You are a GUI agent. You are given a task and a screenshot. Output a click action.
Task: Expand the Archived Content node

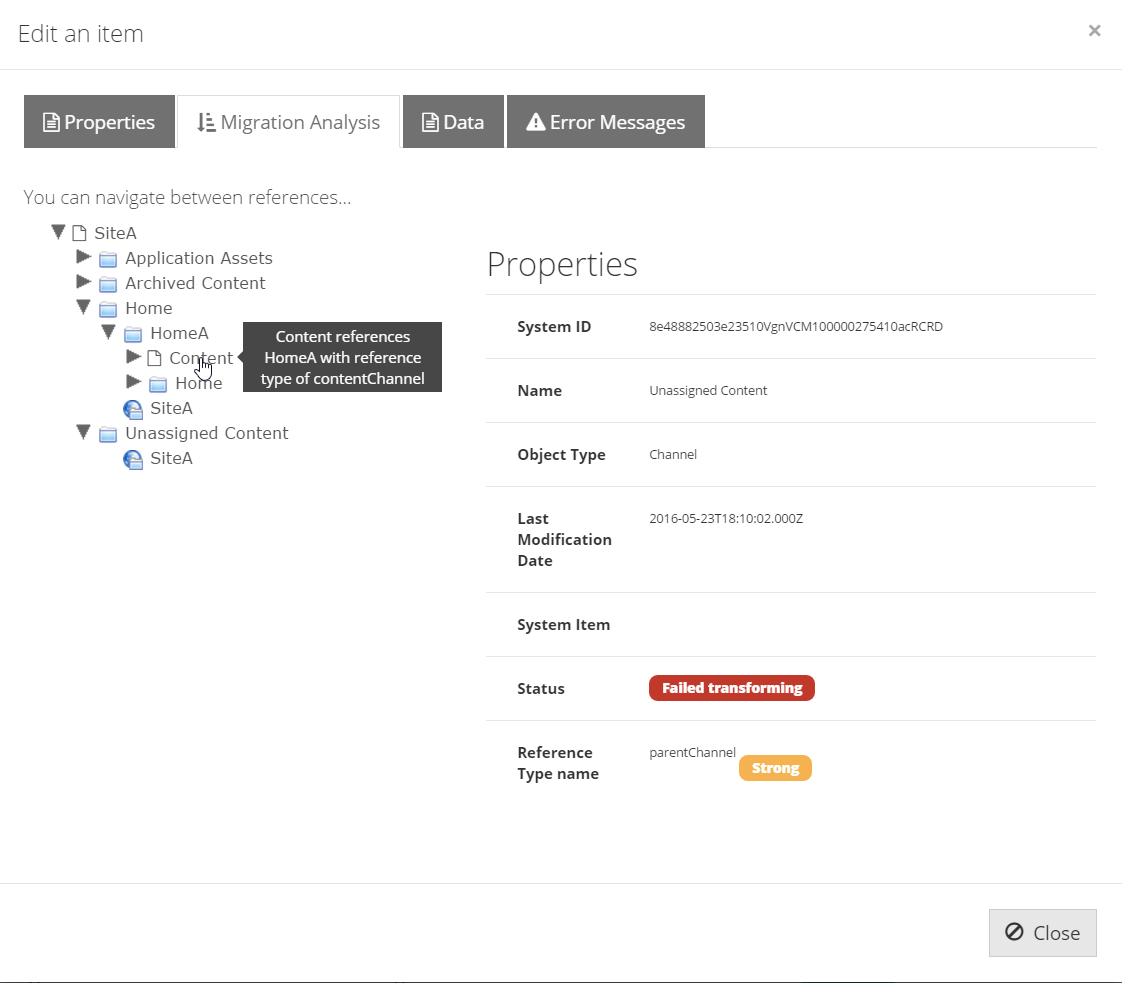click(x=84, y=281)
